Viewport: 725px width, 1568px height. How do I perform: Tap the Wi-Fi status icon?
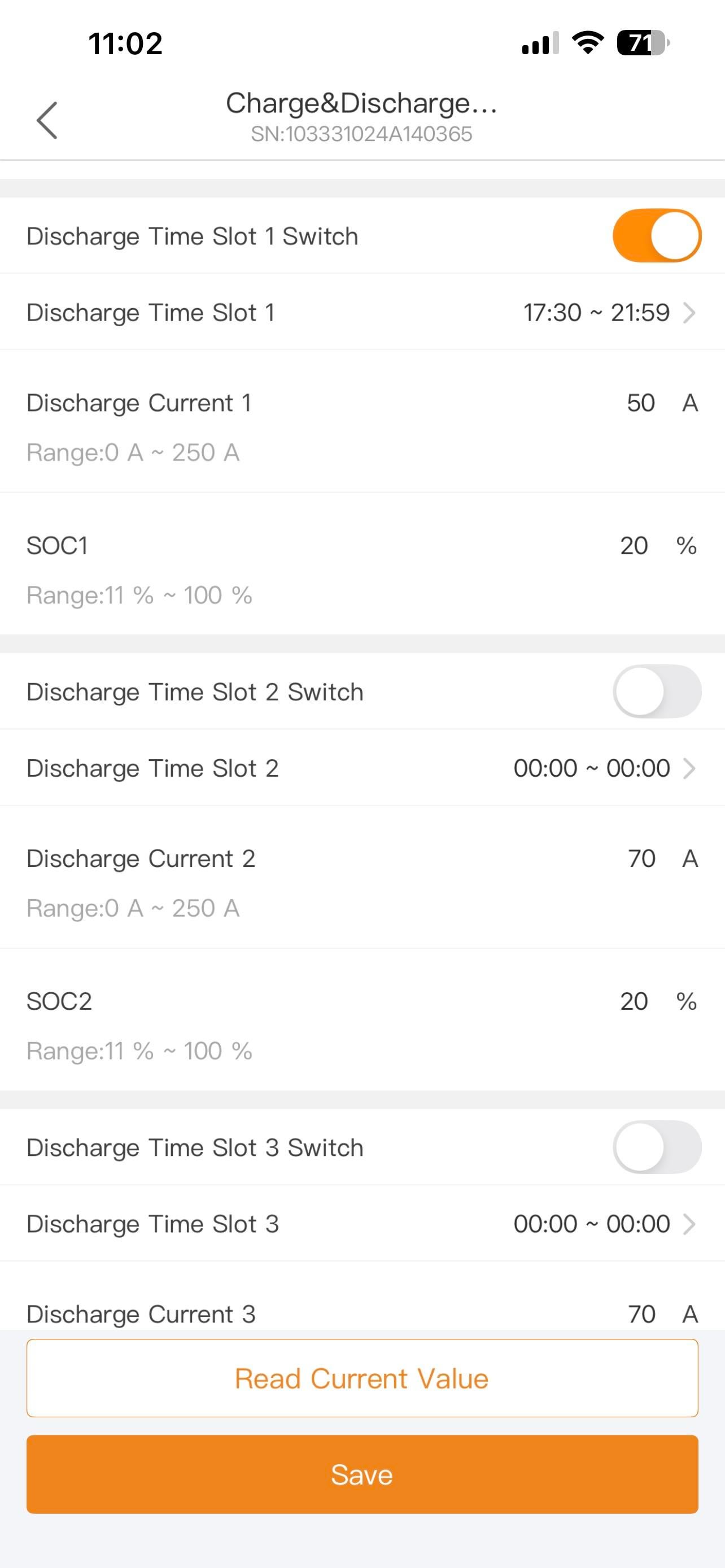point(587,43)
